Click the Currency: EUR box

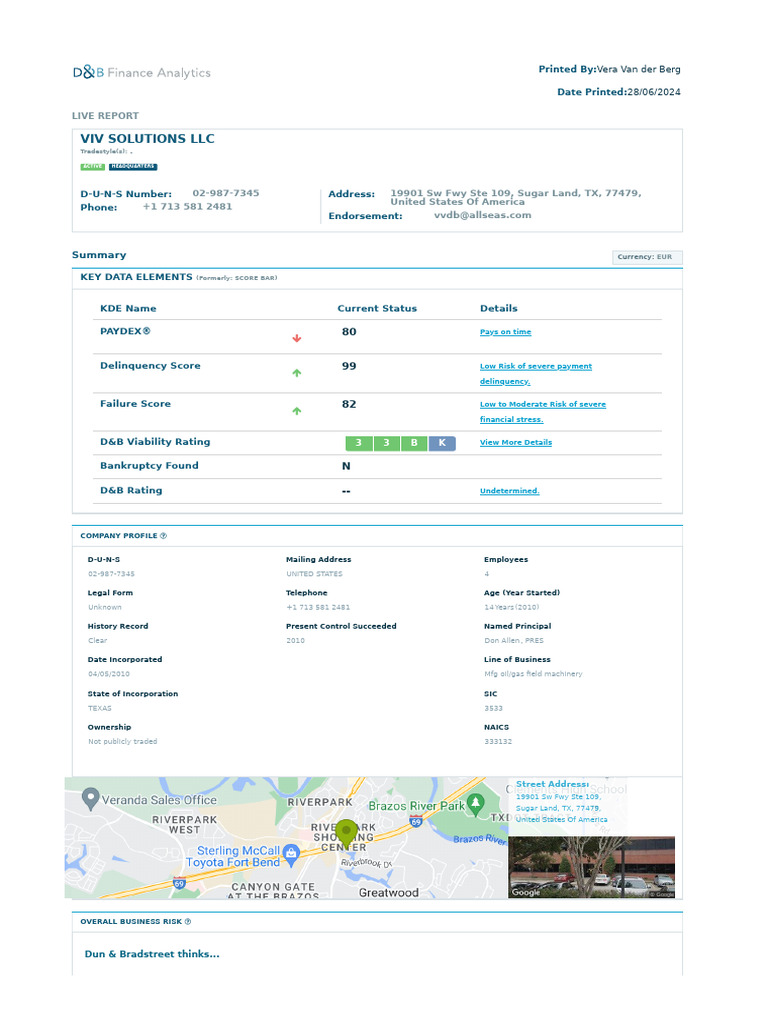coord(647,257)
